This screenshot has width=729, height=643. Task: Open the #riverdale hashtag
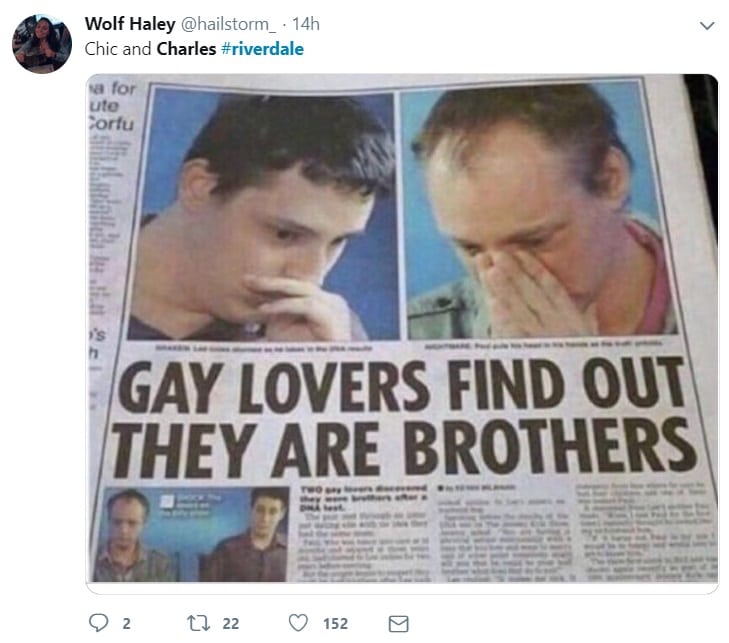(x=263, y=49)
